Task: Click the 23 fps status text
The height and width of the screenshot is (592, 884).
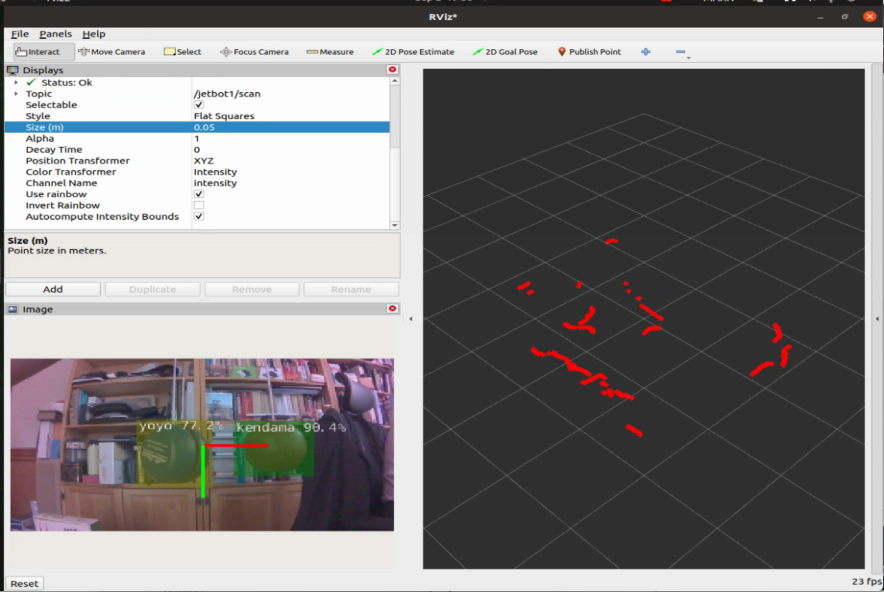Action: point(867,581)
